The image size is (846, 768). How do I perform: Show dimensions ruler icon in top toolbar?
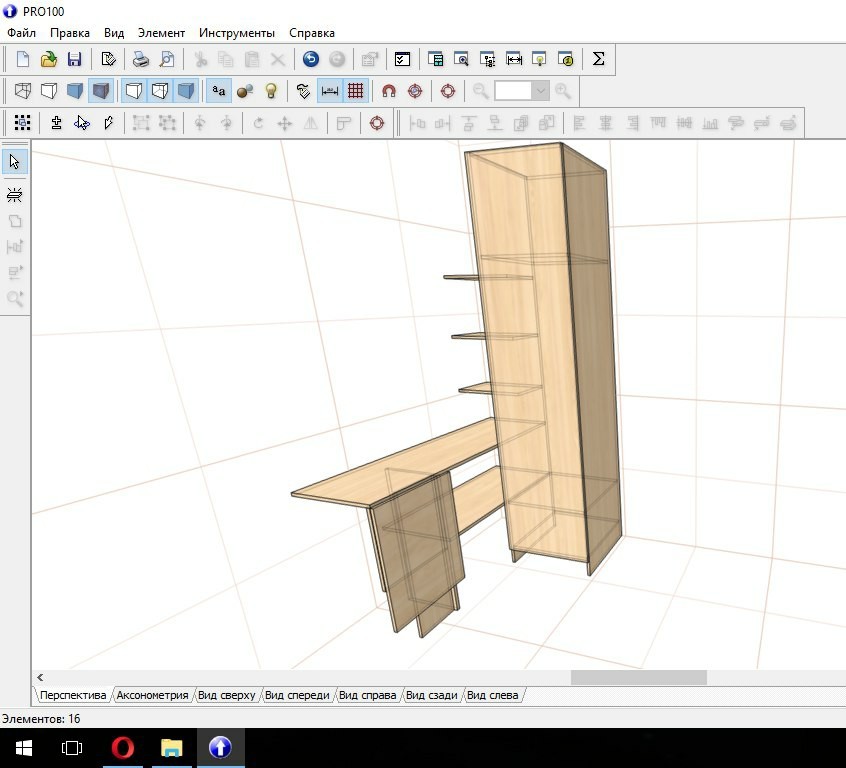[x=514, y=59]
